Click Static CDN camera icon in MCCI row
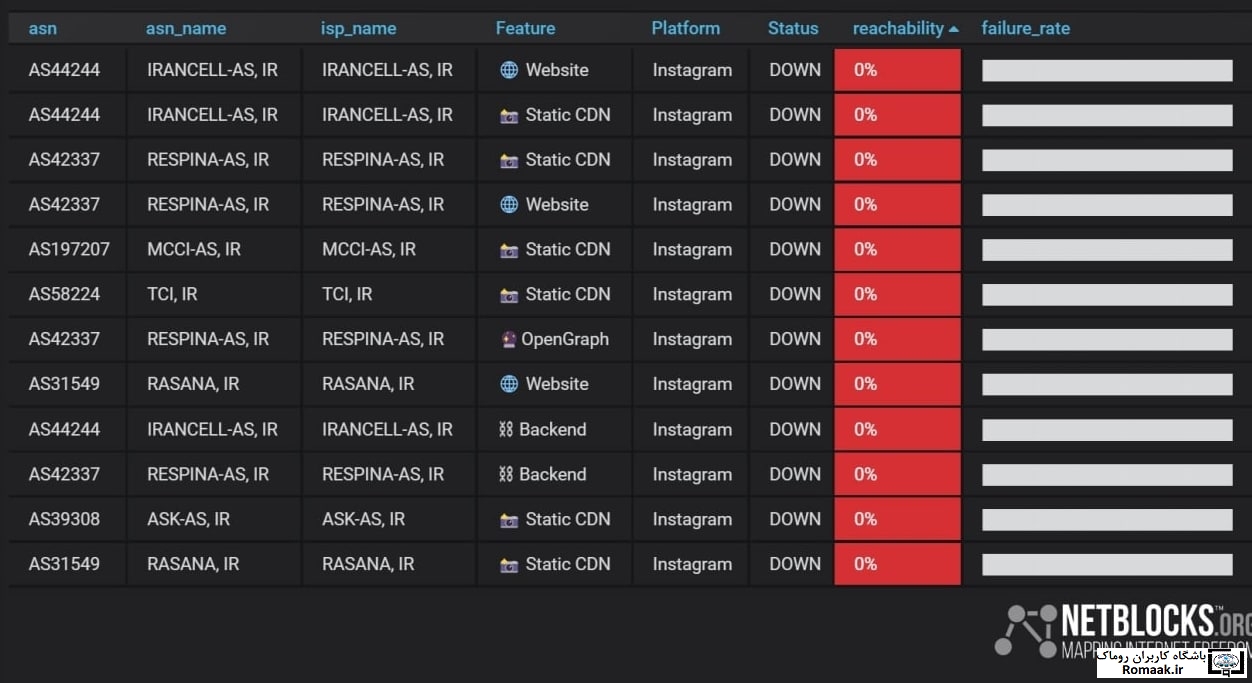Image resolution: width=1252 pixels, height=683 pixels. click(509, 250)
